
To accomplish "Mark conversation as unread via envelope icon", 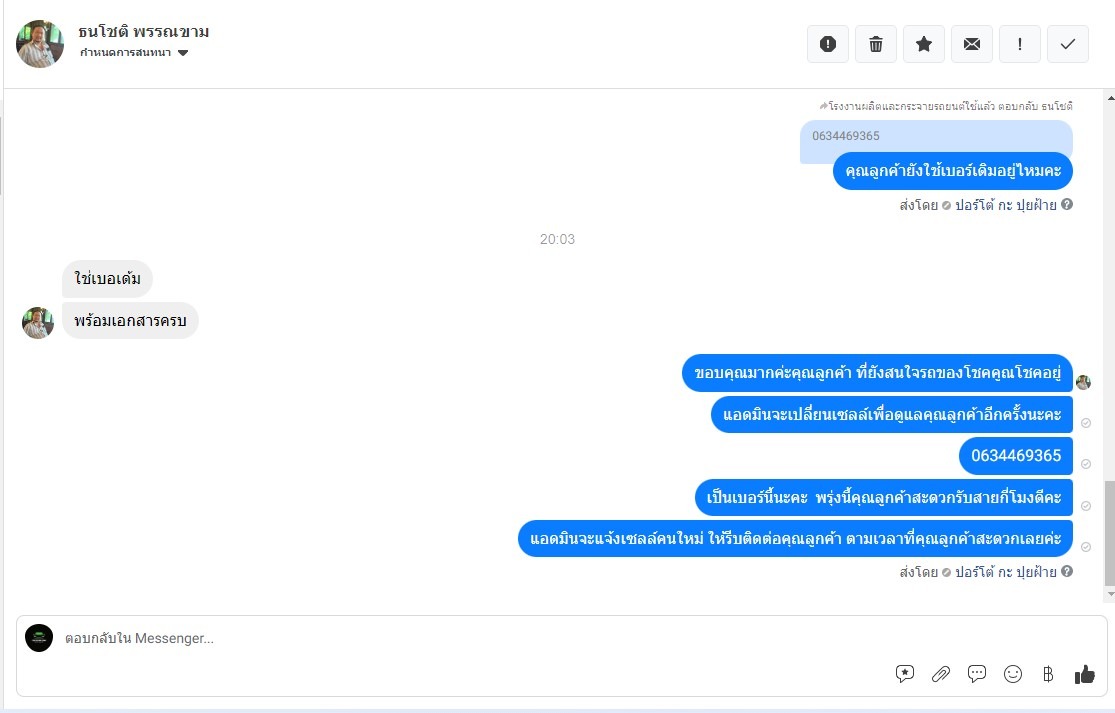I will click(x=972, y=44).
